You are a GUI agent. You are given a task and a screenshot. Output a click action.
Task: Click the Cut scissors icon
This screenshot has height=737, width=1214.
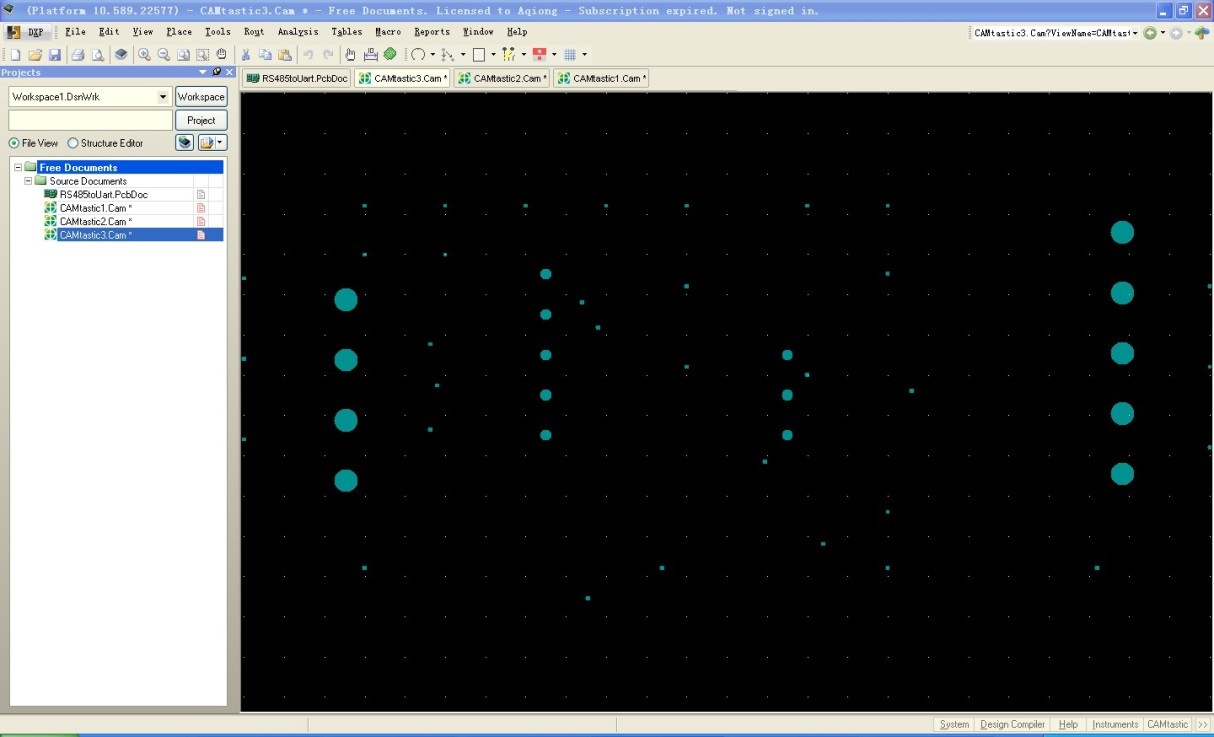(245, 54)
